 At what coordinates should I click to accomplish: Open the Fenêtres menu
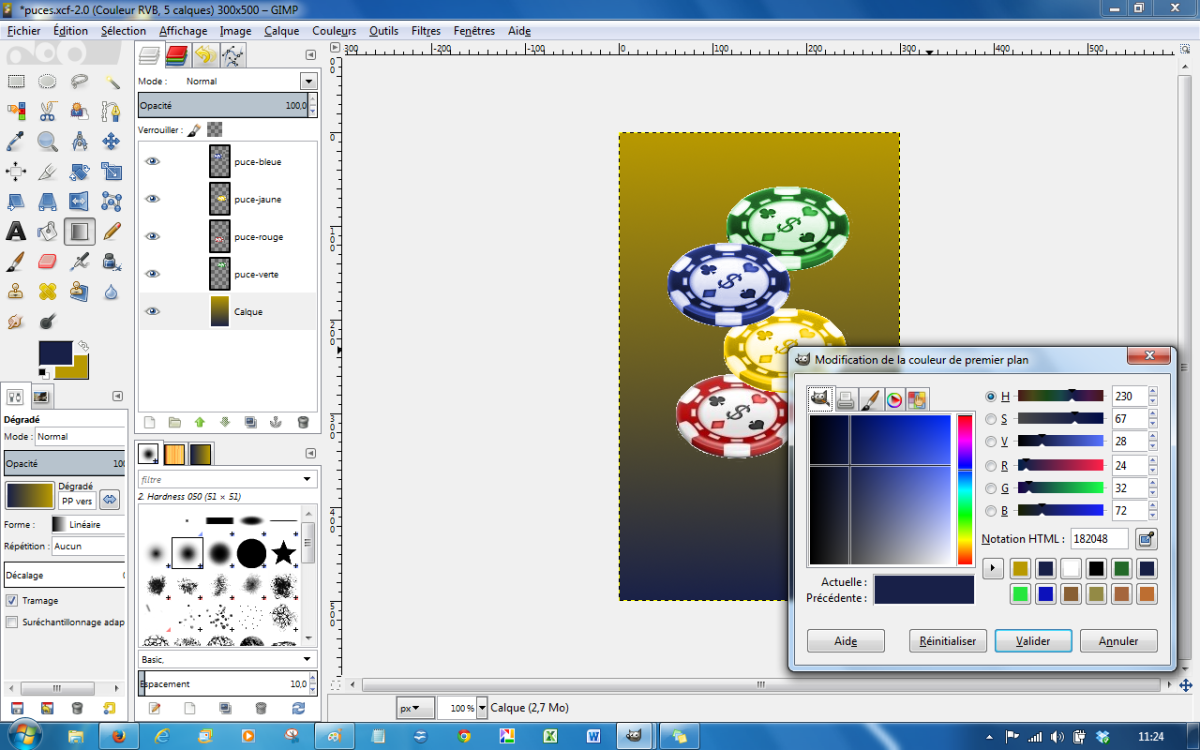click(x=474, y=31)
